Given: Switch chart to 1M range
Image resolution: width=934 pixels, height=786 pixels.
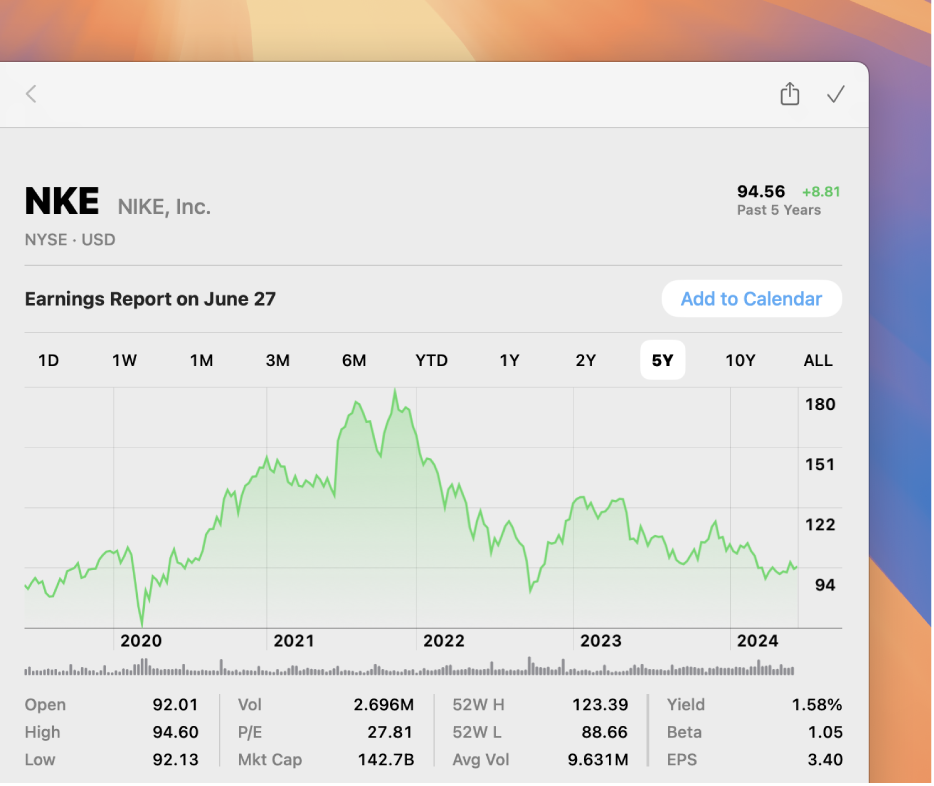Looking at the screenshot, I should pos(201,360).
